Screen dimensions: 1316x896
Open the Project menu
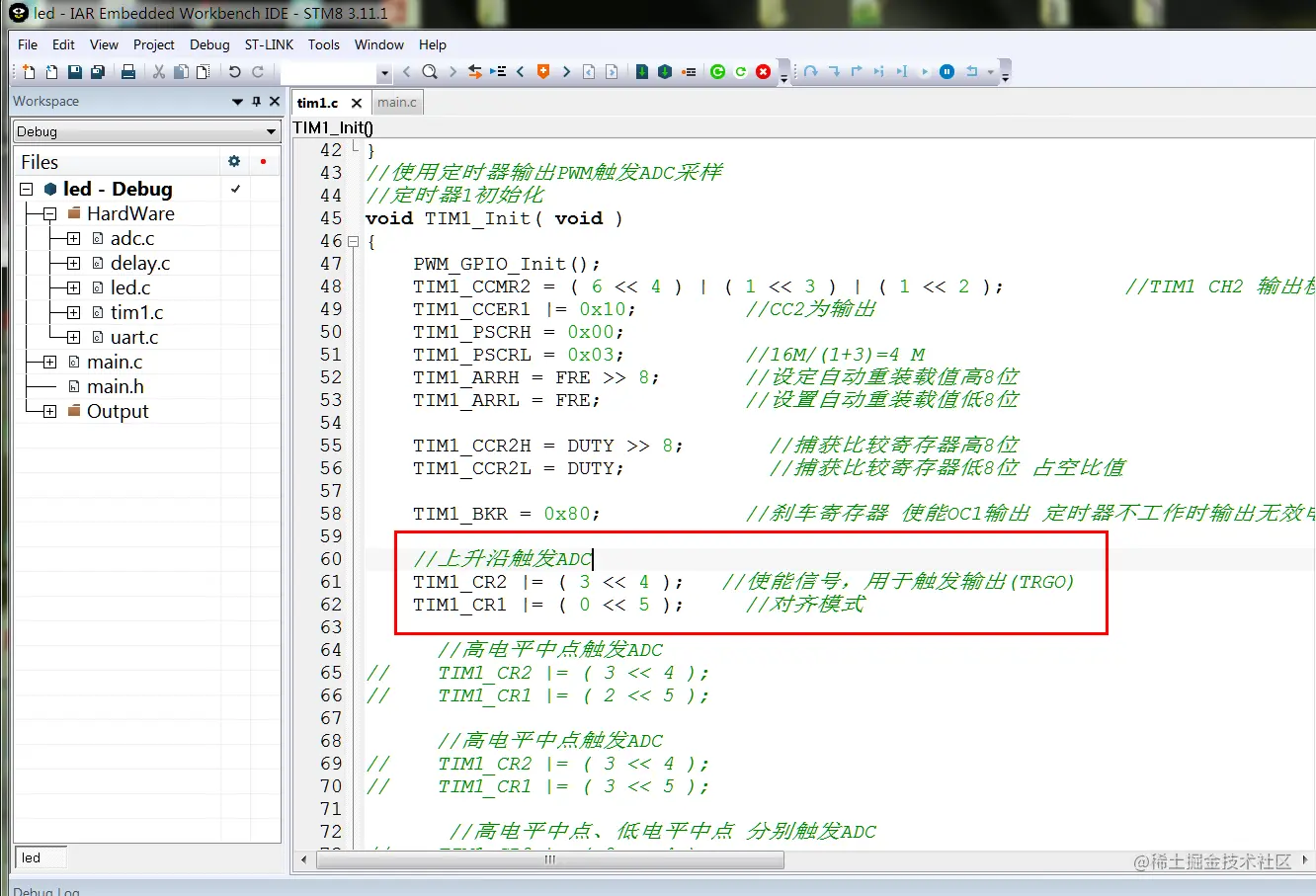154,44
